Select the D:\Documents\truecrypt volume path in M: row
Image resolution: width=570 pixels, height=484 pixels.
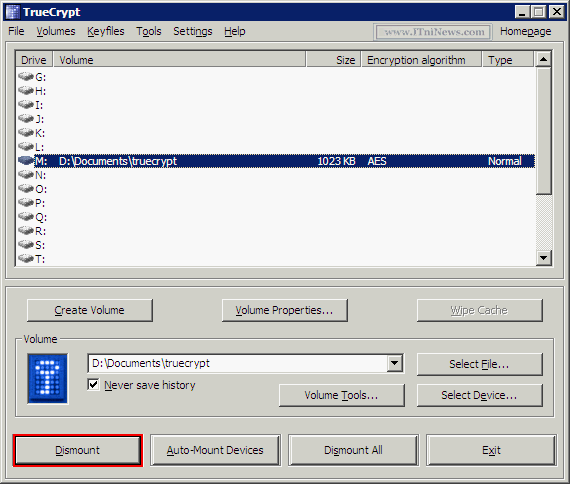(x=118, y=161)
